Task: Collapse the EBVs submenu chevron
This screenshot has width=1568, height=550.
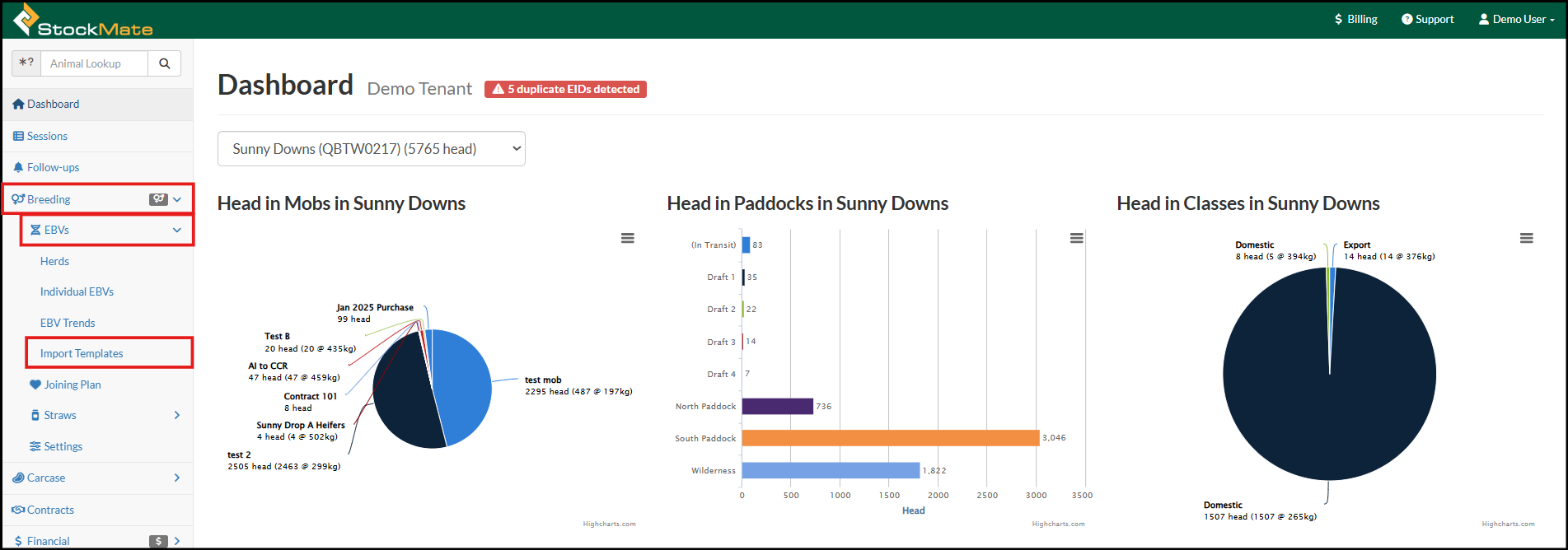Action: pyautogui.click(x=176, y=231)
